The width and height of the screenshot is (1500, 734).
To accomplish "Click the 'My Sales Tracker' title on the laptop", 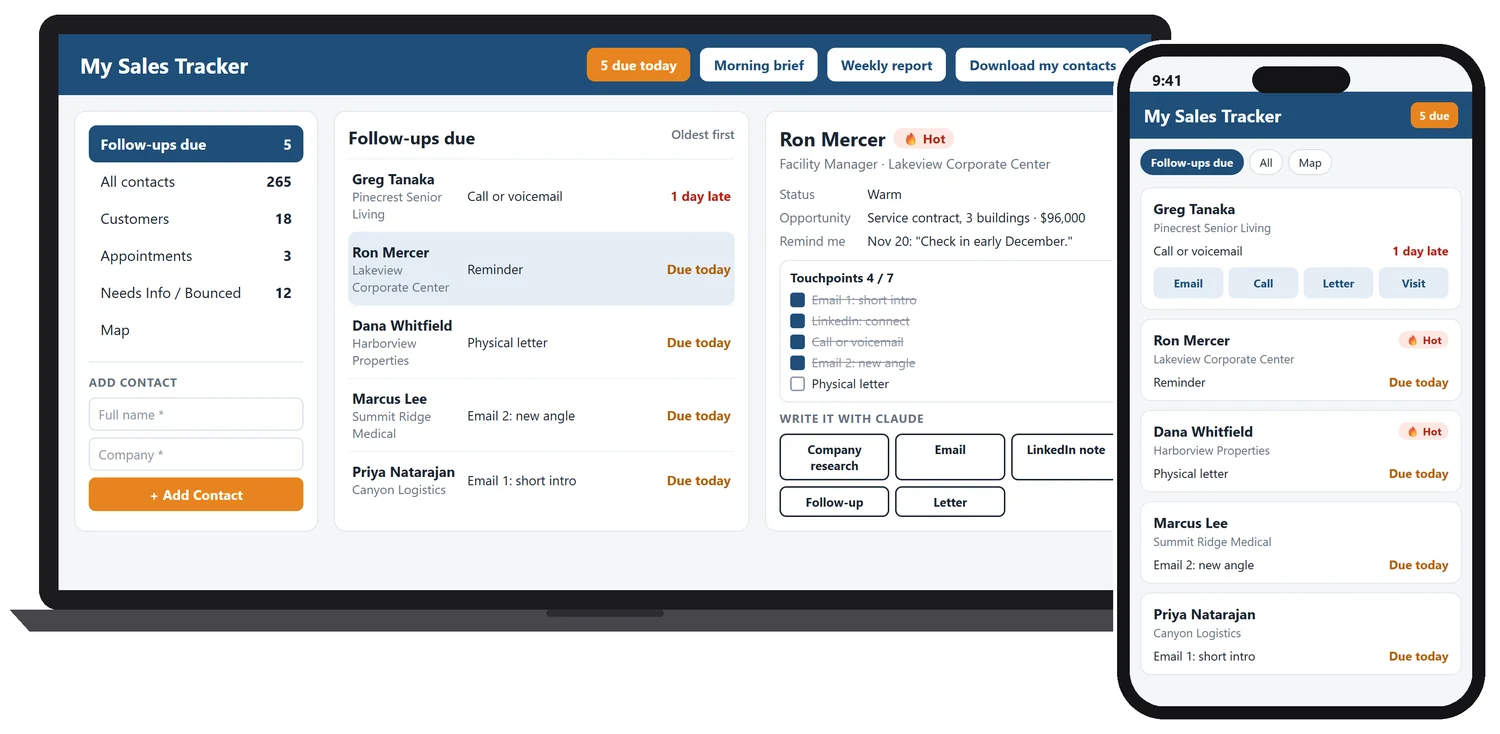I will (x=164, y=66).
